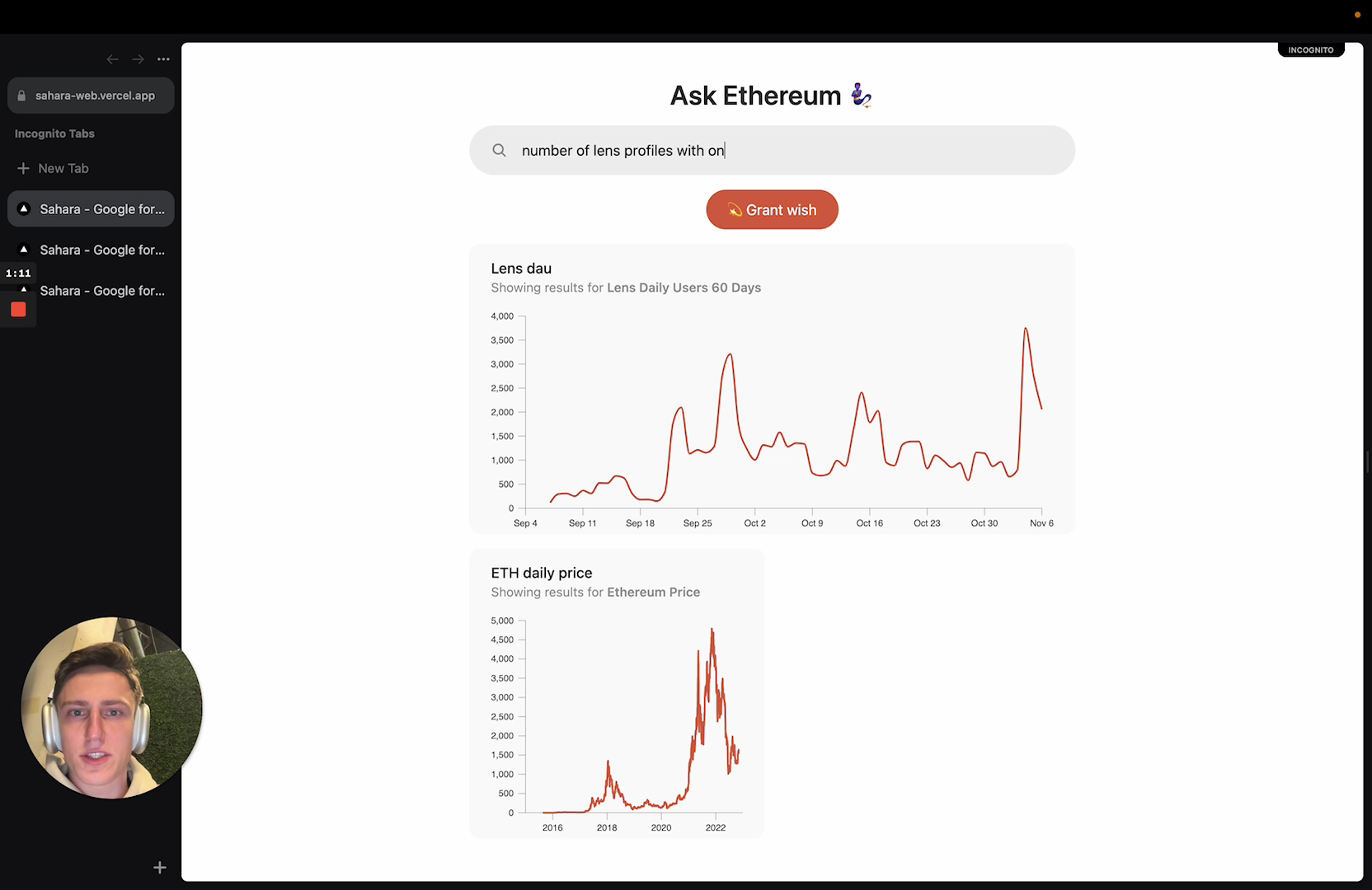
Task: Click the Lens dau card title
Action: (521, 269)
